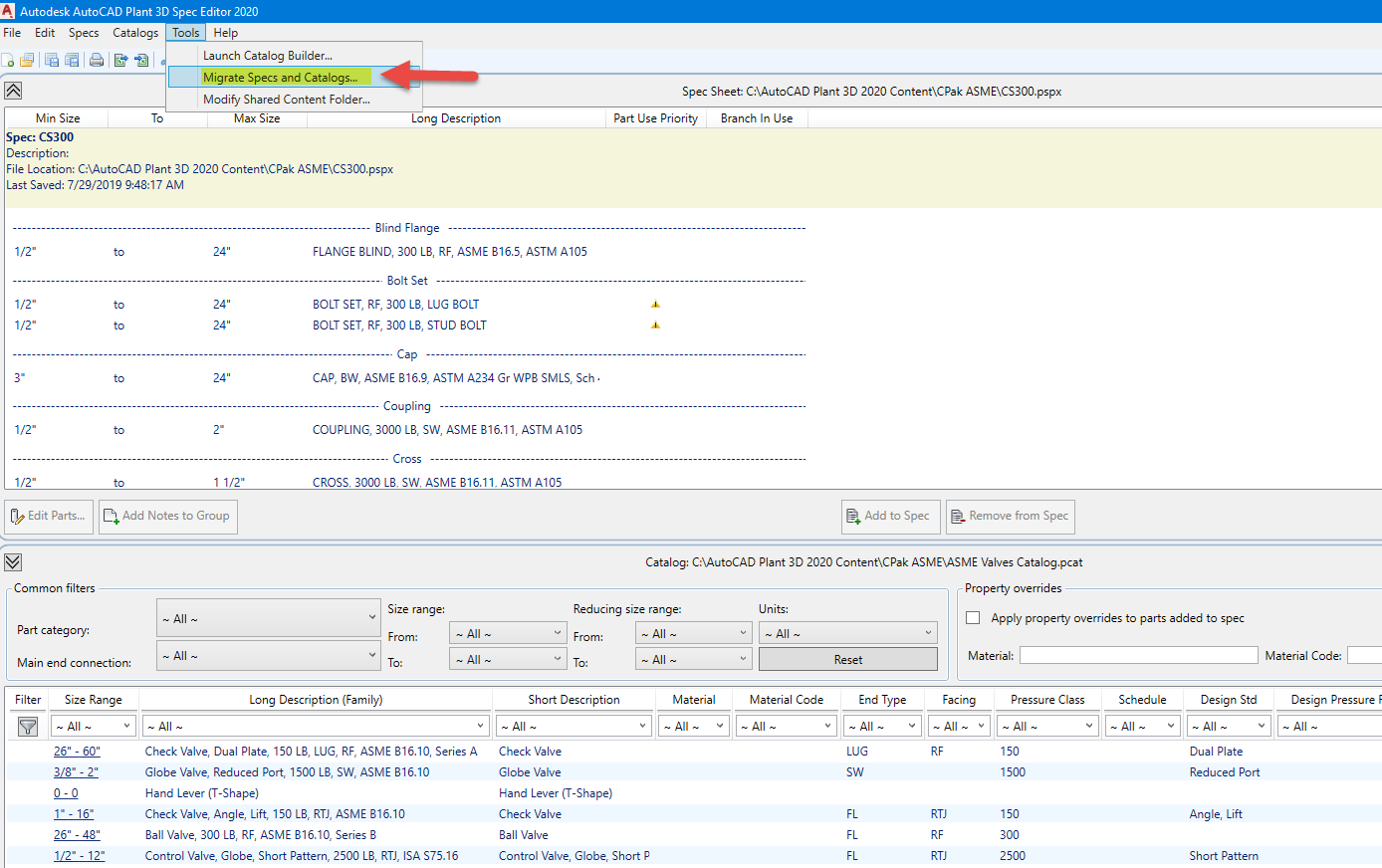Viewport: 1382px width, 868px height.
Task: Collapse the Spec Sheet pane with double-chevron icon
Action: coord(13,91)
